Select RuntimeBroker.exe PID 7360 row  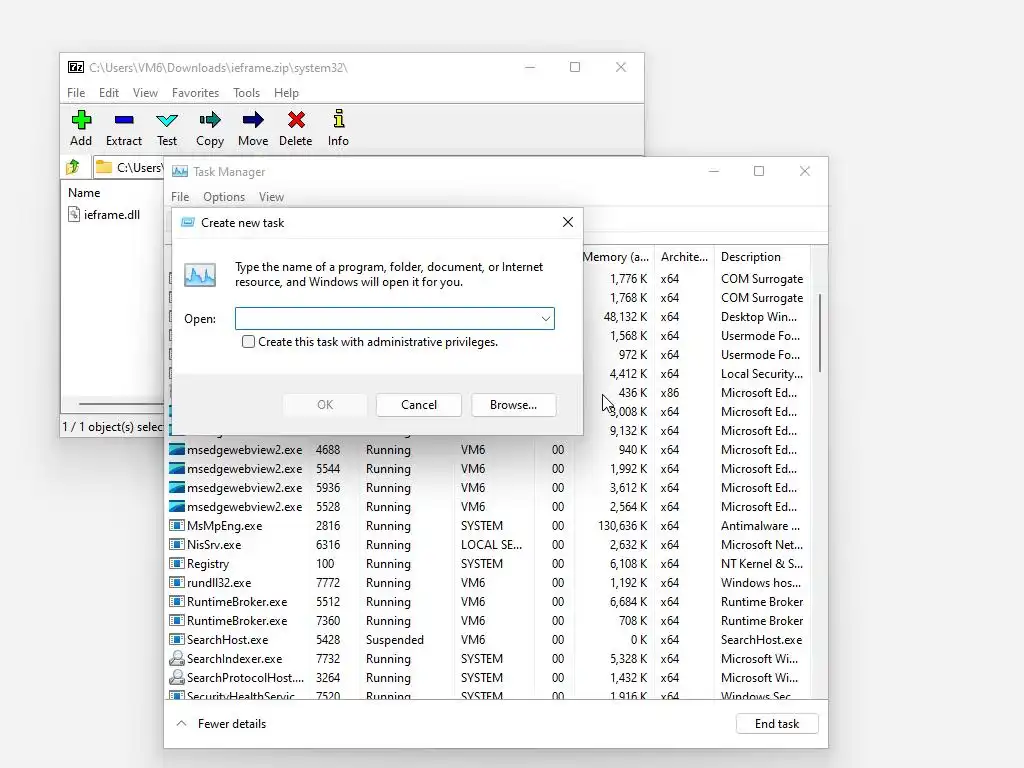tap(488, 620)
